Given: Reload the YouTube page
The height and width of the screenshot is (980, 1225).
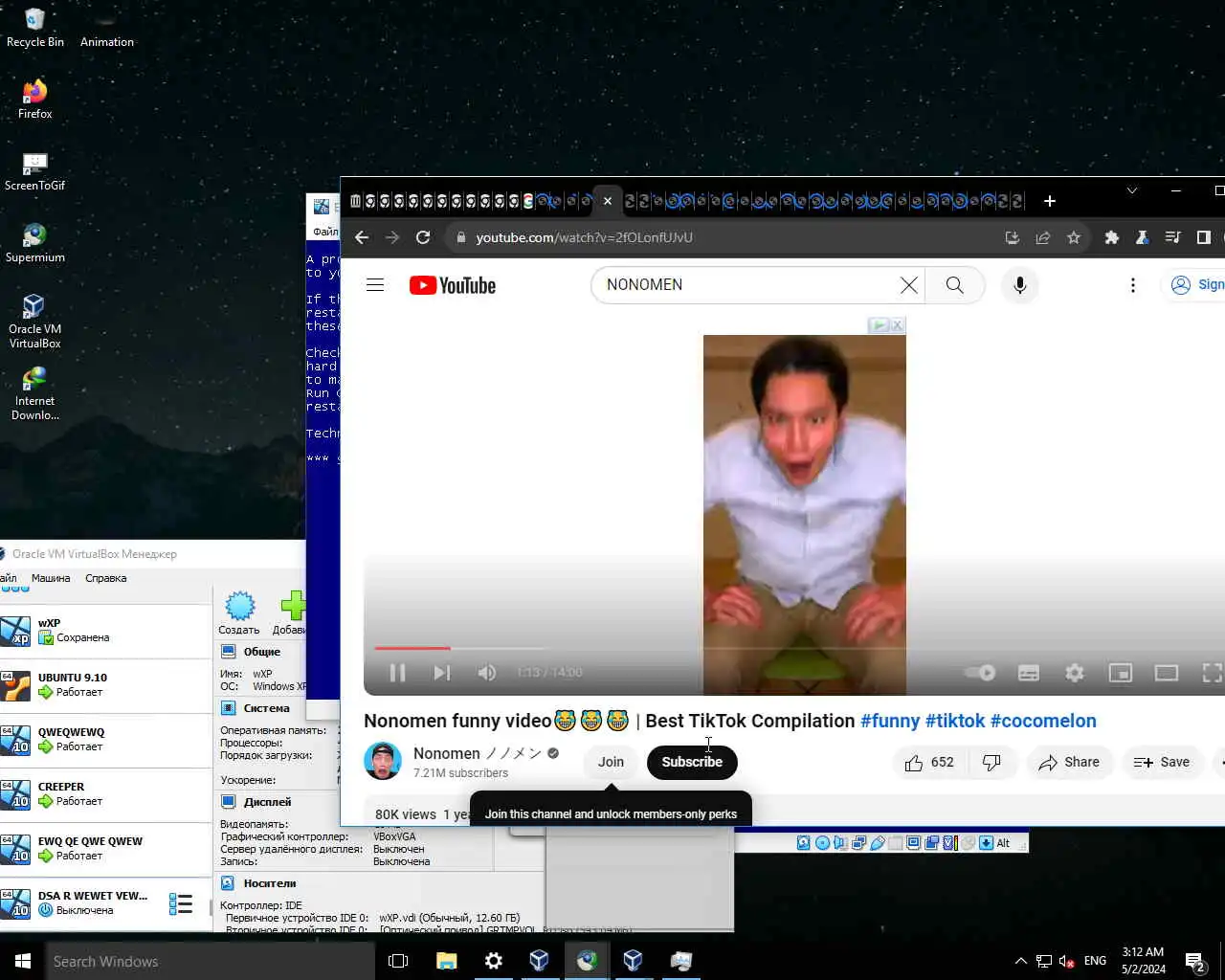Looking at the screenshot, I should pyautogui.click(x=423, y=237).
